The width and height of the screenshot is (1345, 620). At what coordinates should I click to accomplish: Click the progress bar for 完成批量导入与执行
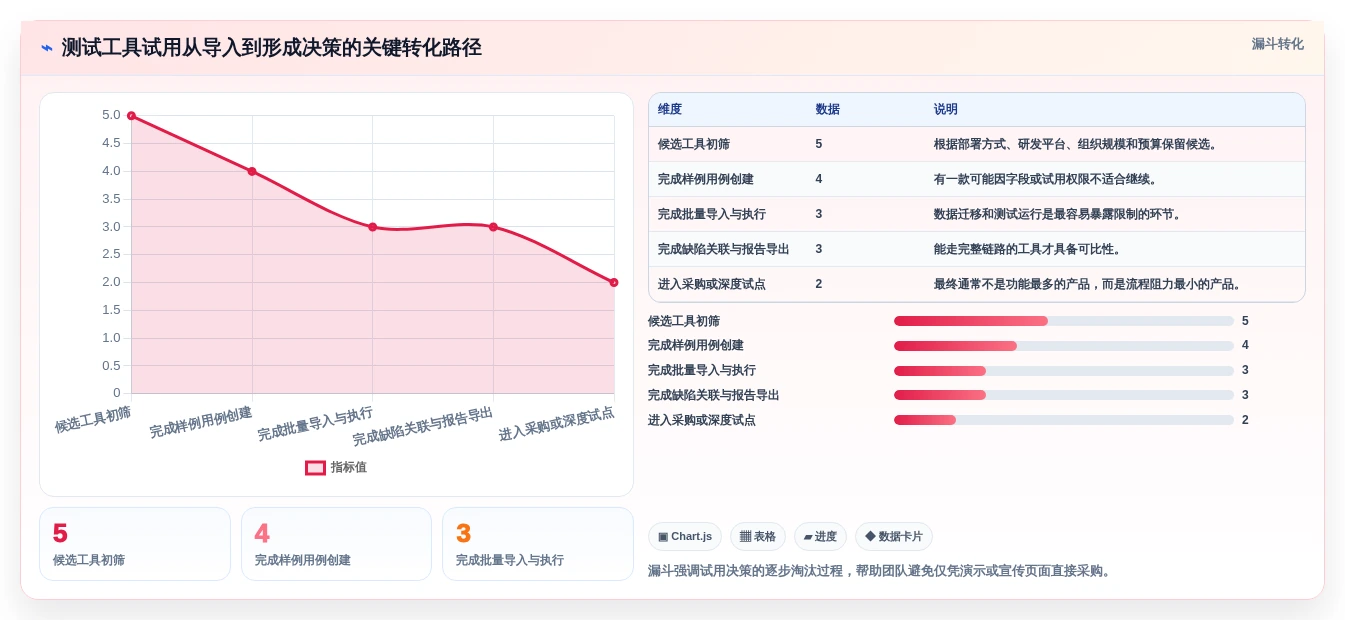pyautogui.click(x=1064, y=370)
